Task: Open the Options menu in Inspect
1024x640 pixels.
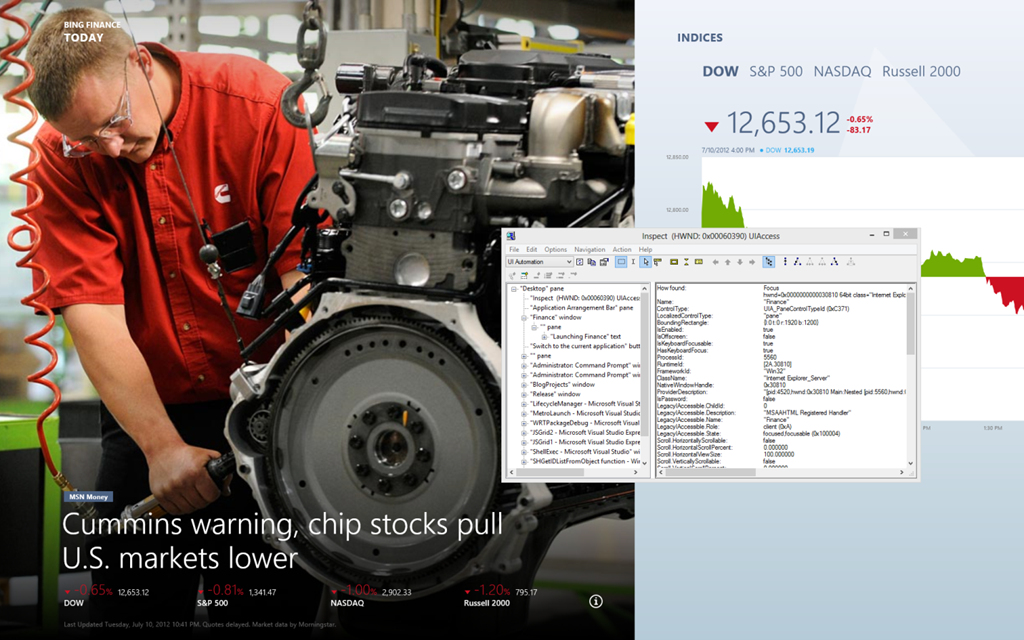Action: point(556,249)
